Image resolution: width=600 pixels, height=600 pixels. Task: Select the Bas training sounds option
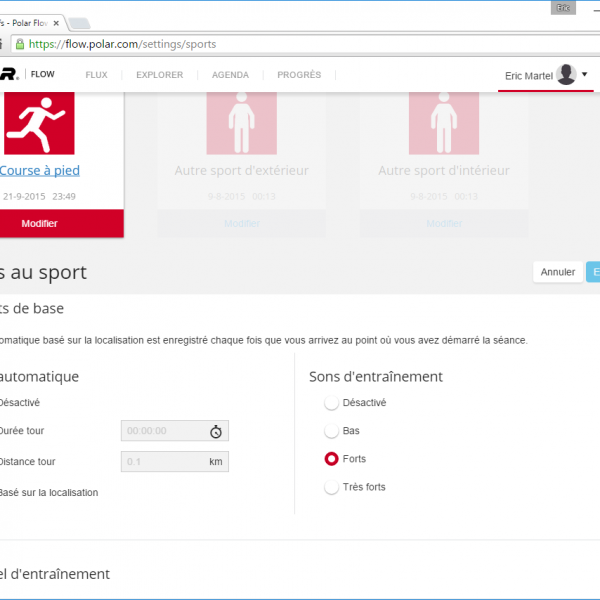pos(331,431)
